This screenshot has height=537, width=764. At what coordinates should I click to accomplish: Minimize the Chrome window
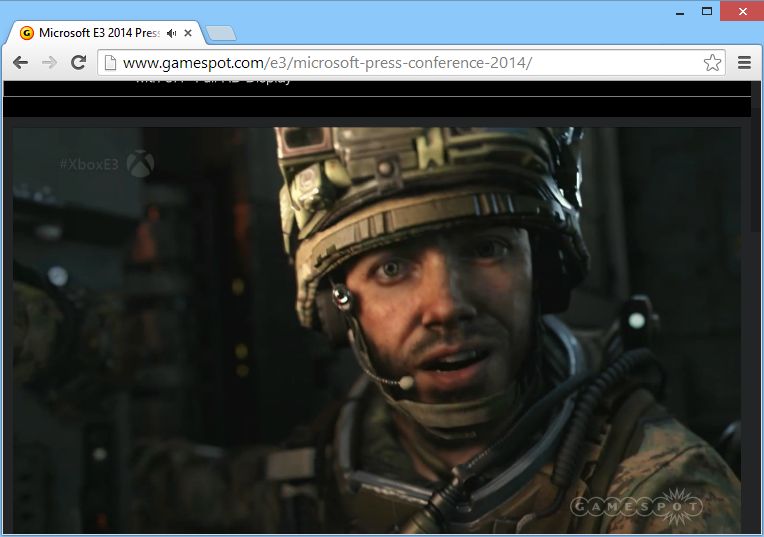click(x=680, y=12)
